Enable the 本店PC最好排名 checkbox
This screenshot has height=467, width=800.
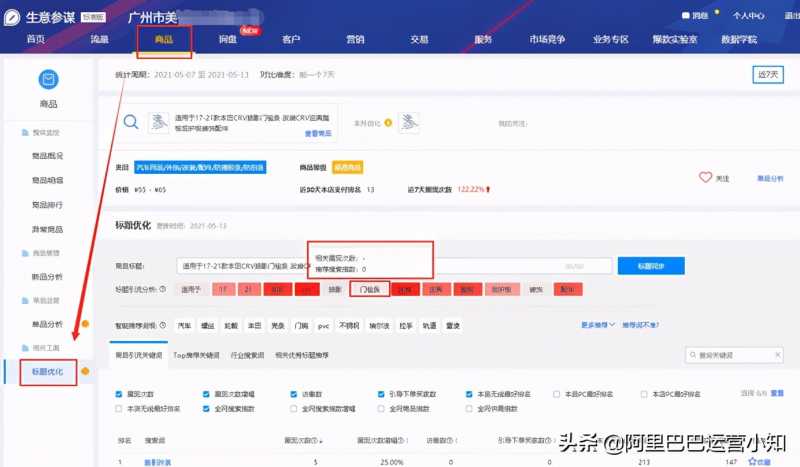click(x=557, y=394)
